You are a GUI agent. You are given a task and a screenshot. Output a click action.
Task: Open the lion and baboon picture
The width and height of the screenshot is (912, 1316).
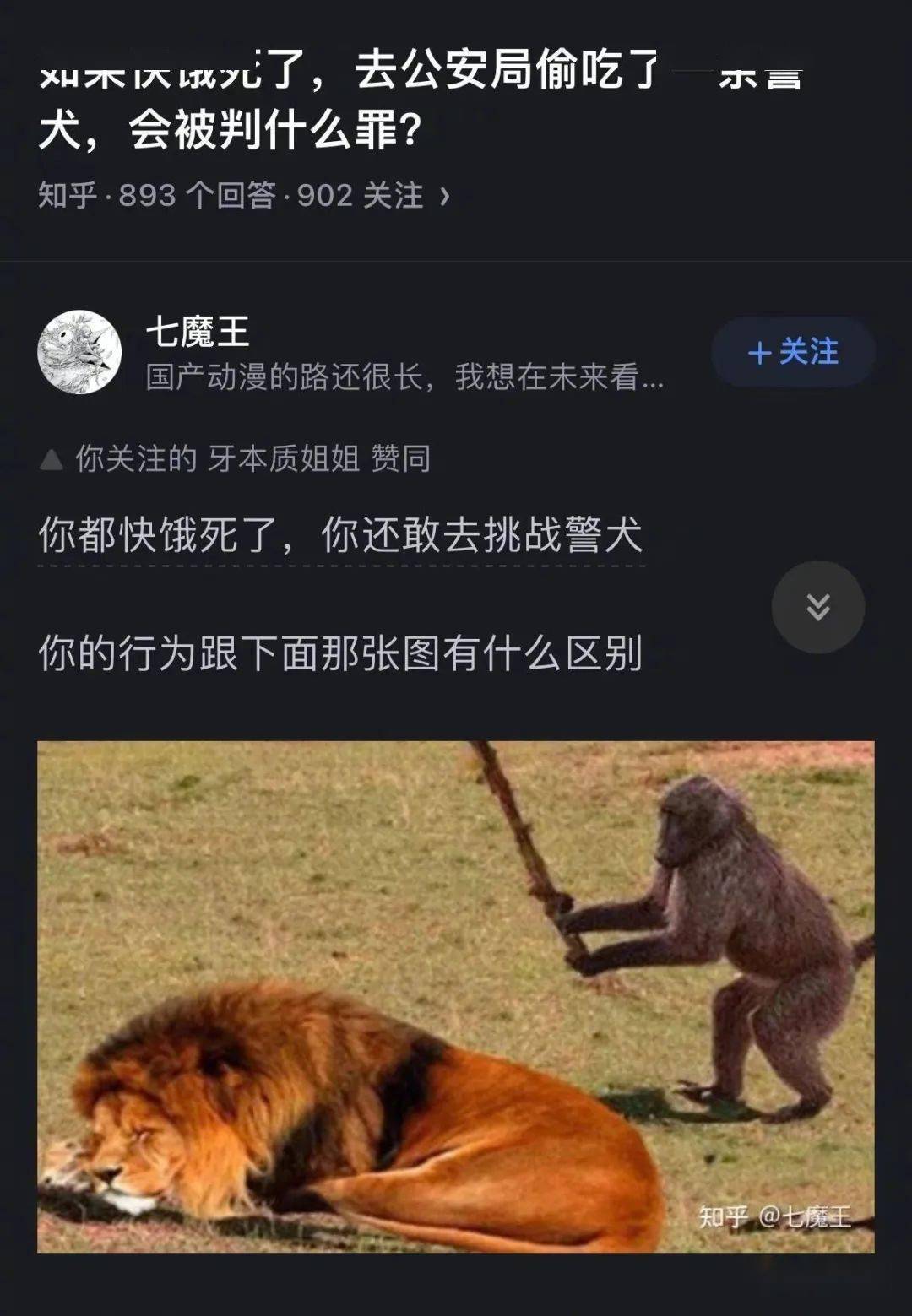tap(456, 996)
